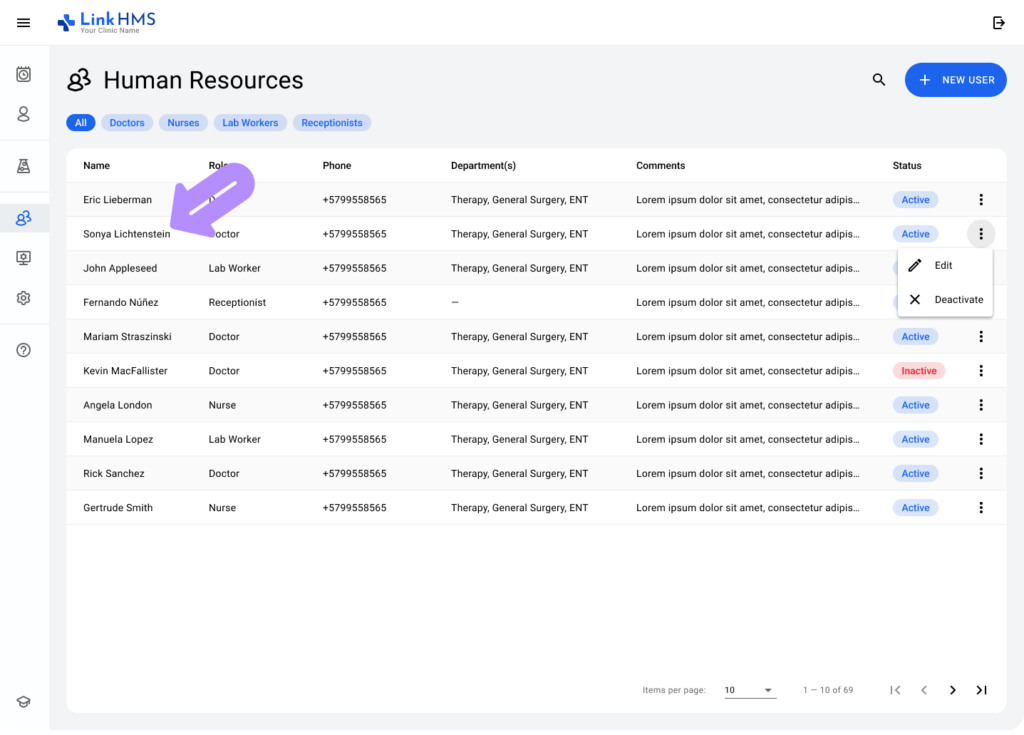The height and width of the screenshot is (735, 1024).
Task: Open the three-dot menu for Eric Lieberman
Action: pyautogui.click(x=981, y=200)
